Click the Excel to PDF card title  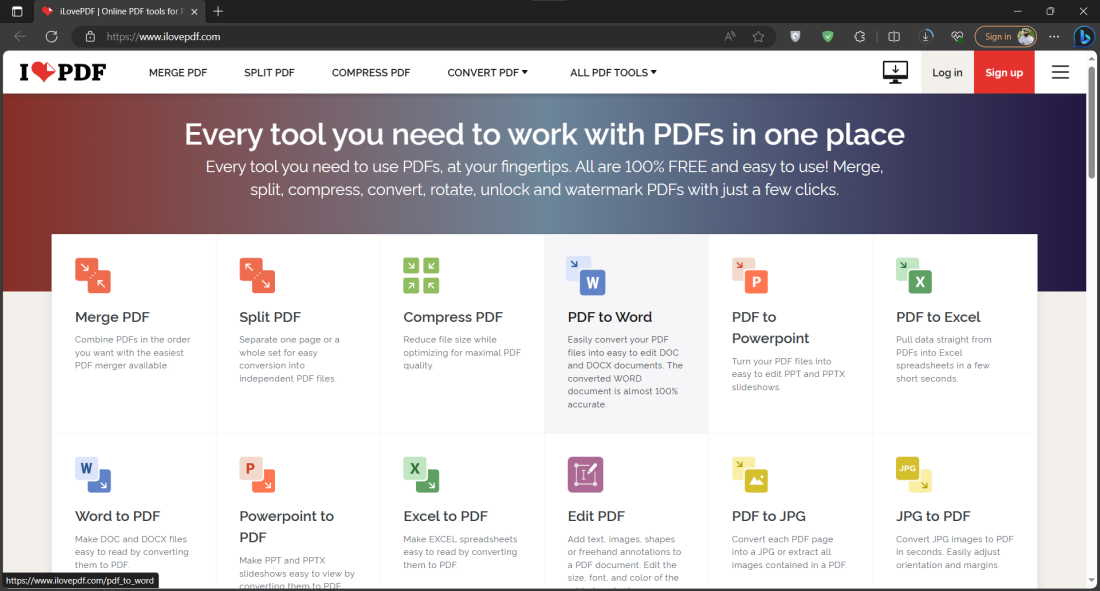[x=445, y=517]
